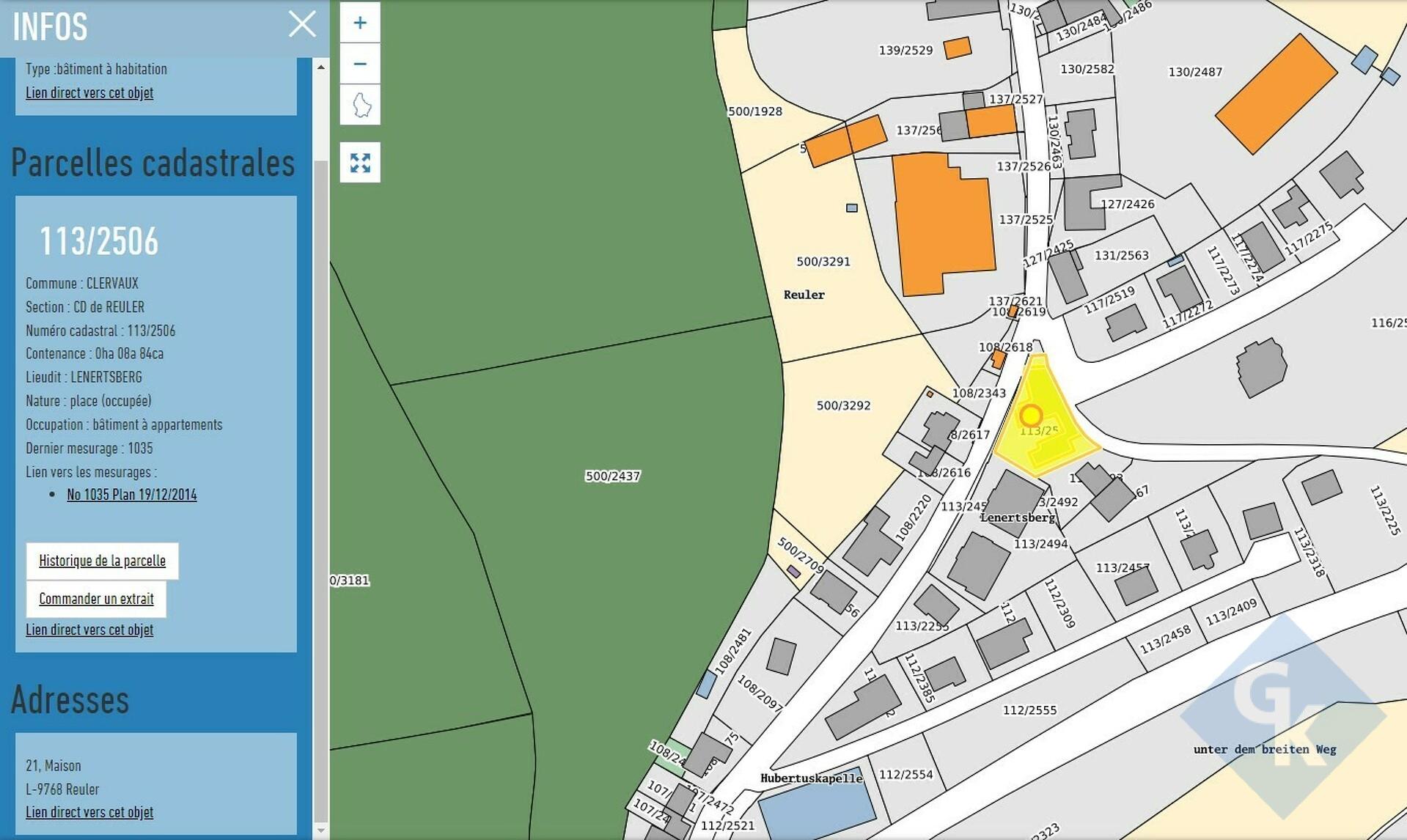Image resolution: width=1407 pixels, height=840 pixels.
Task: Click the Lieudit : LENERTSBERG line
Action: 84,377
